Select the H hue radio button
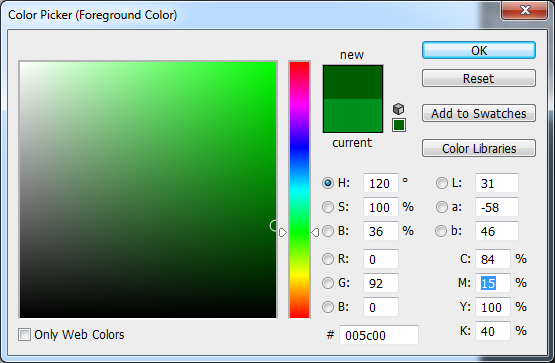 click(x=328, y=183)
